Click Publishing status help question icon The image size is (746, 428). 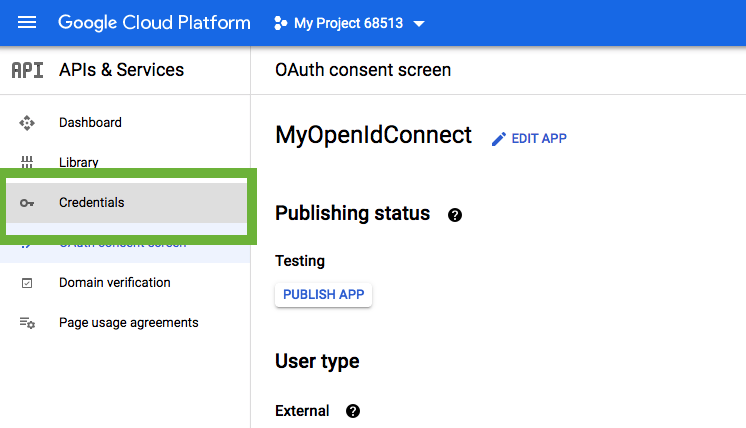(x=455, y=215)
